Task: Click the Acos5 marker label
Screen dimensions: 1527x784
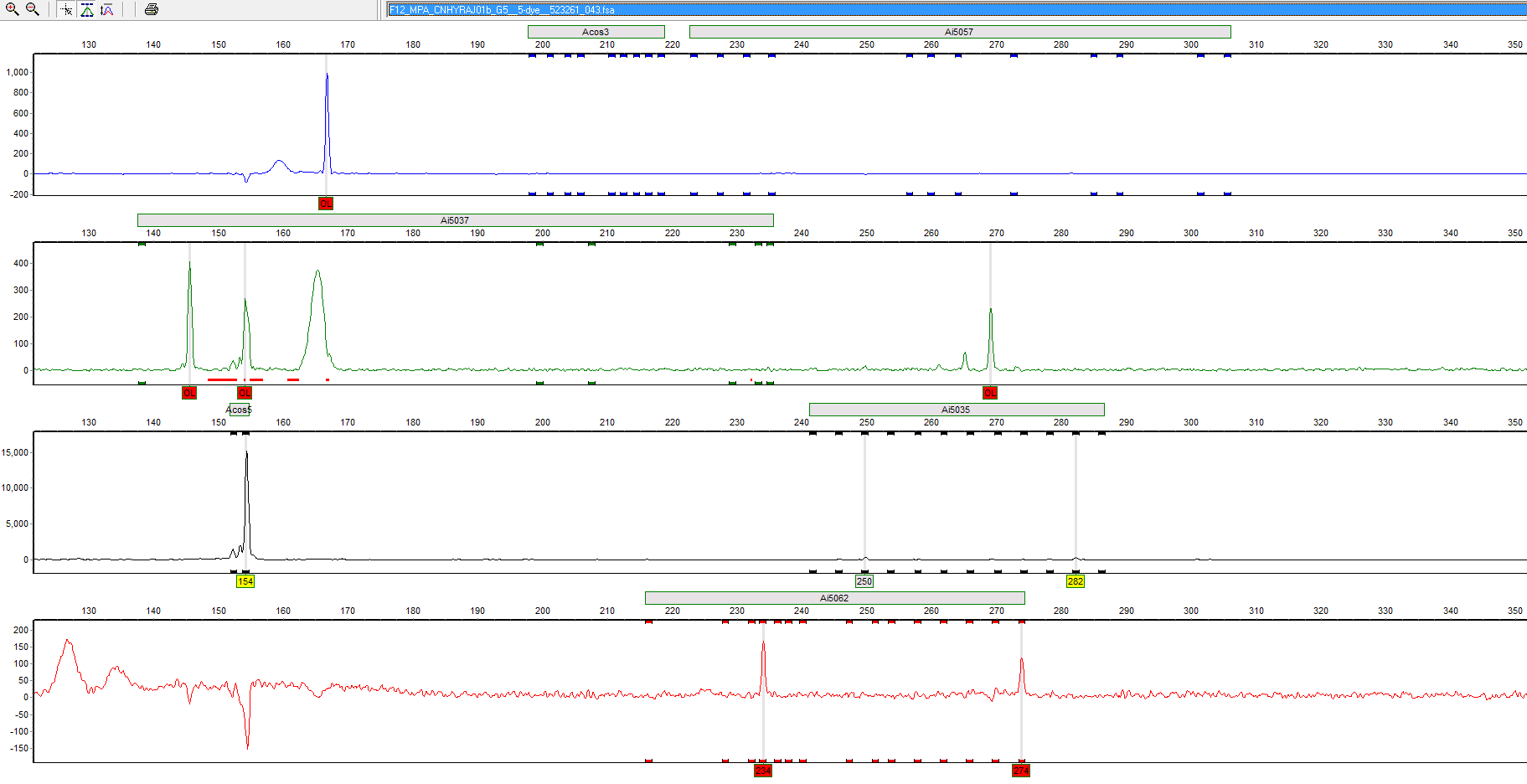Action: pos(240,410)
